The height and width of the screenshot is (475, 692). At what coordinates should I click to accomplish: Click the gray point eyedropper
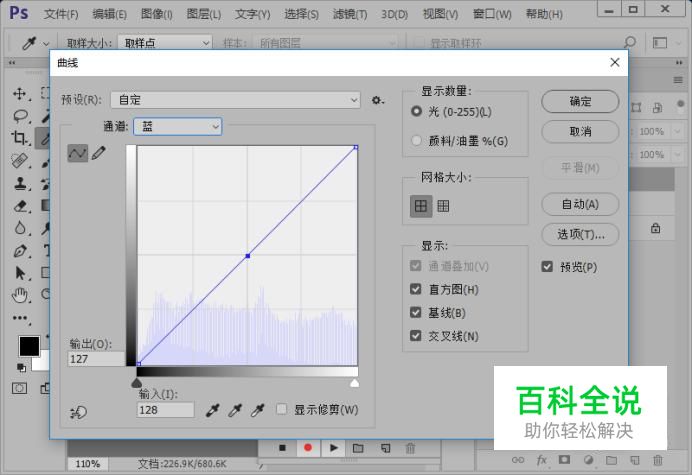[x=235, y=411]
